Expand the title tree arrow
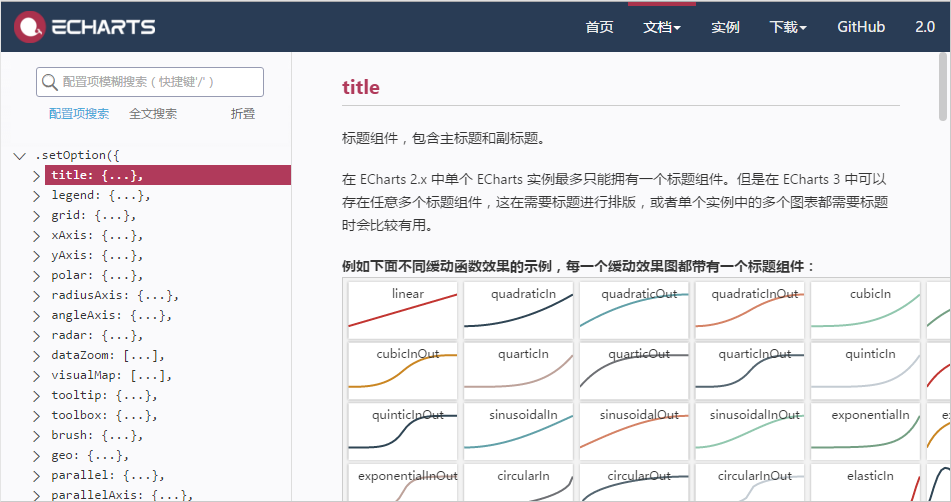Image resolution: width=951 pixels, height=502 pixels. point(36,176)
